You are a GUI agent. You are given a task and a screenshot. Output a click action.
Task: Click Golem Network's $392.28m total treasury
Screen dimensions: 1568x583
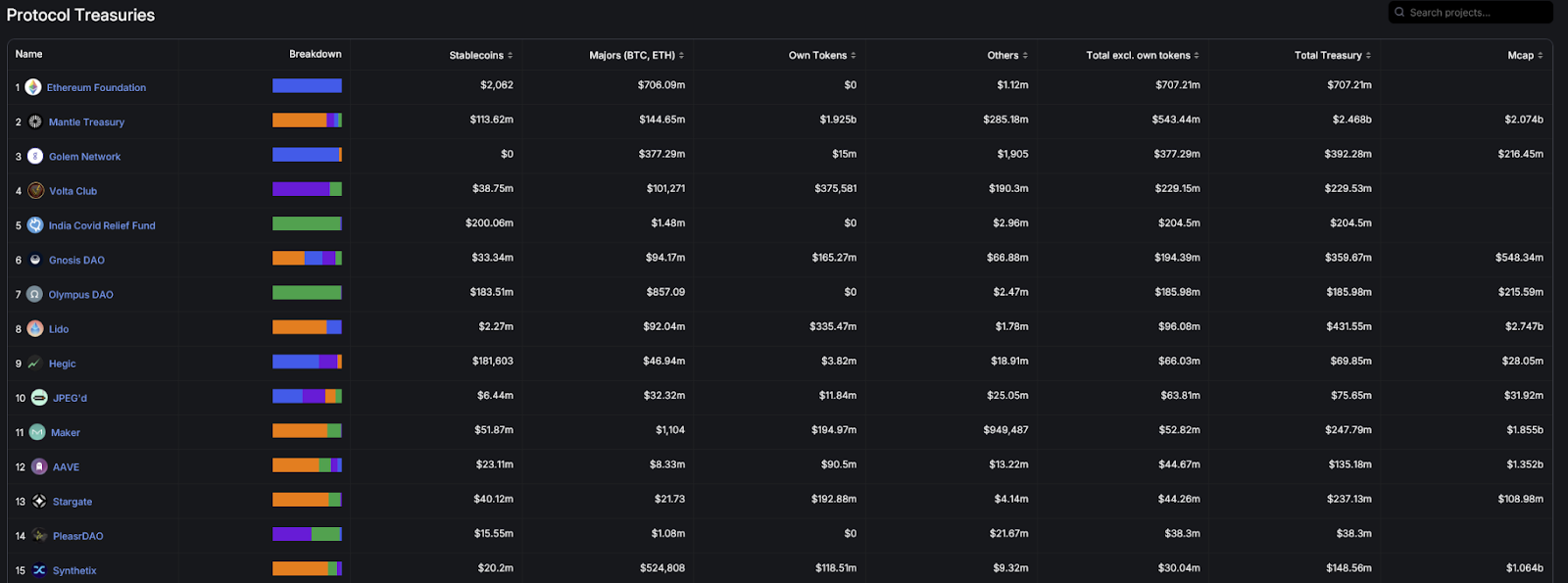pyautogui.click(x=1348, y=154)
